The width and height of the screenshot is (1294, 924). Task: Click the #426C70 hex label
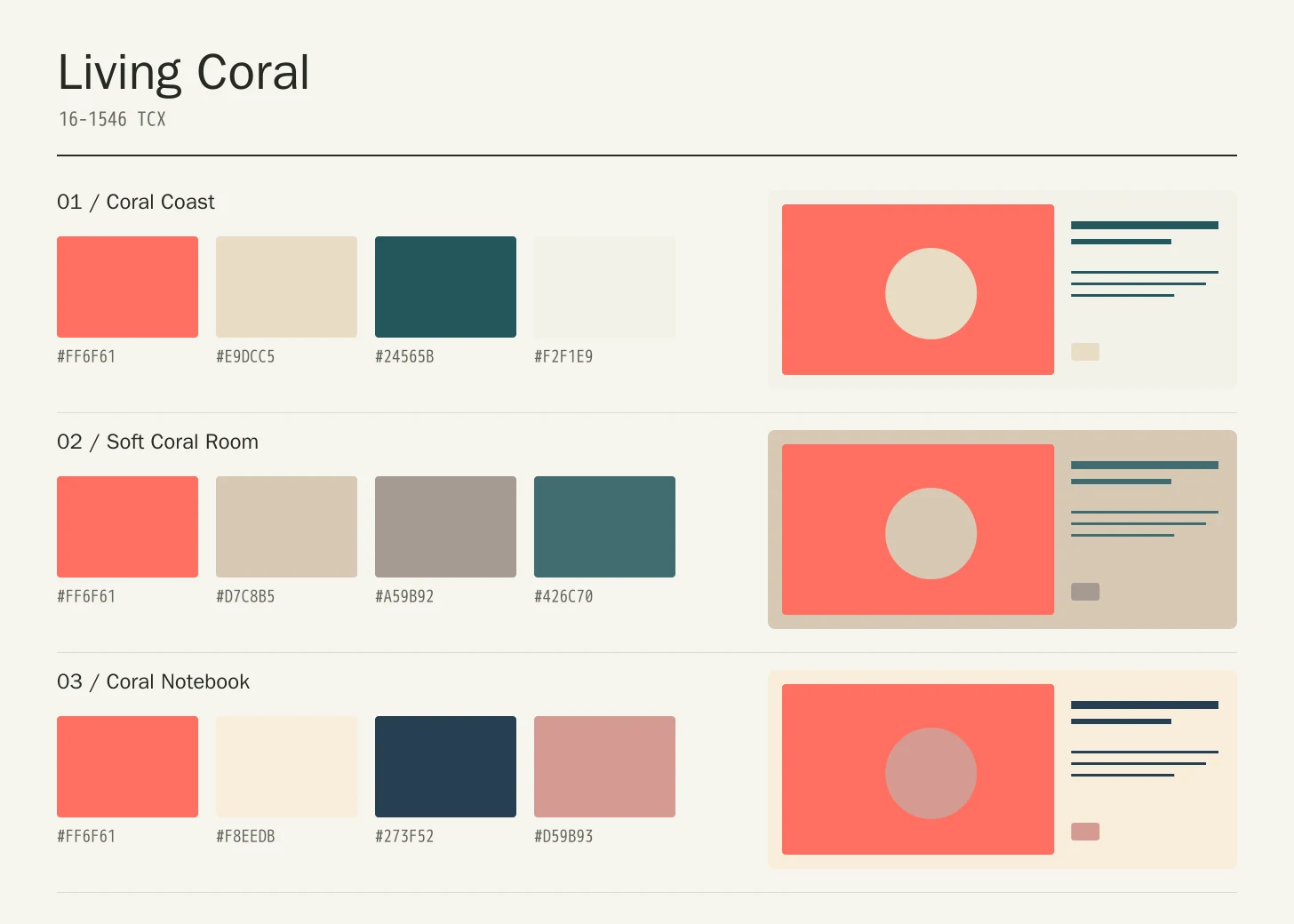[x=563, y=596]
